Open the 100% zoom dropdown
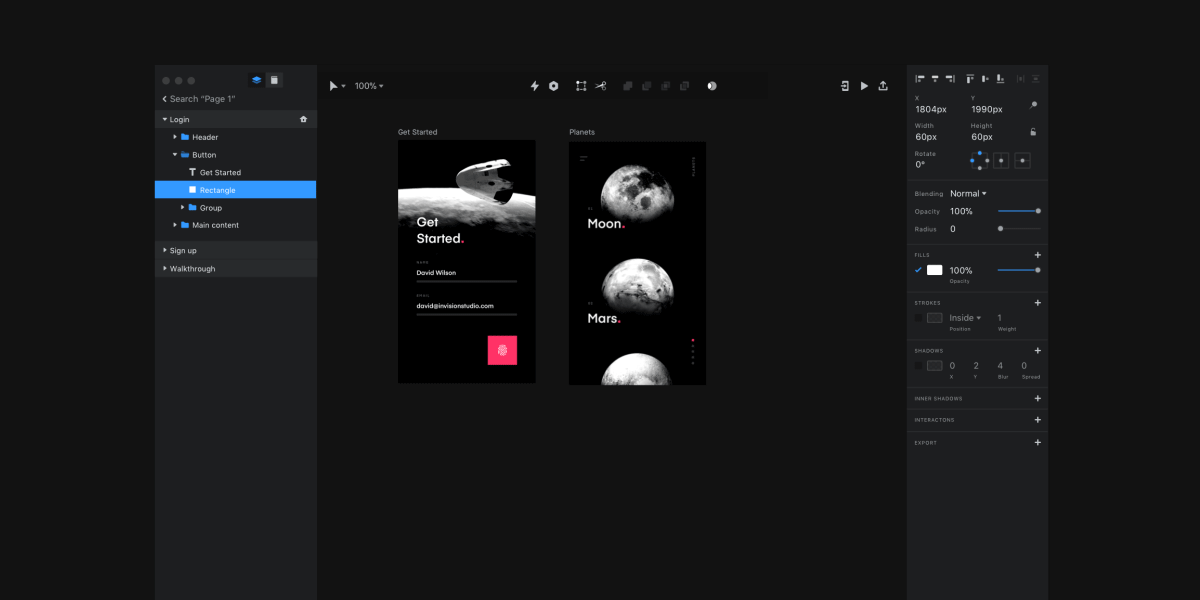The image size is (1200, 600). tap(369, 86)
